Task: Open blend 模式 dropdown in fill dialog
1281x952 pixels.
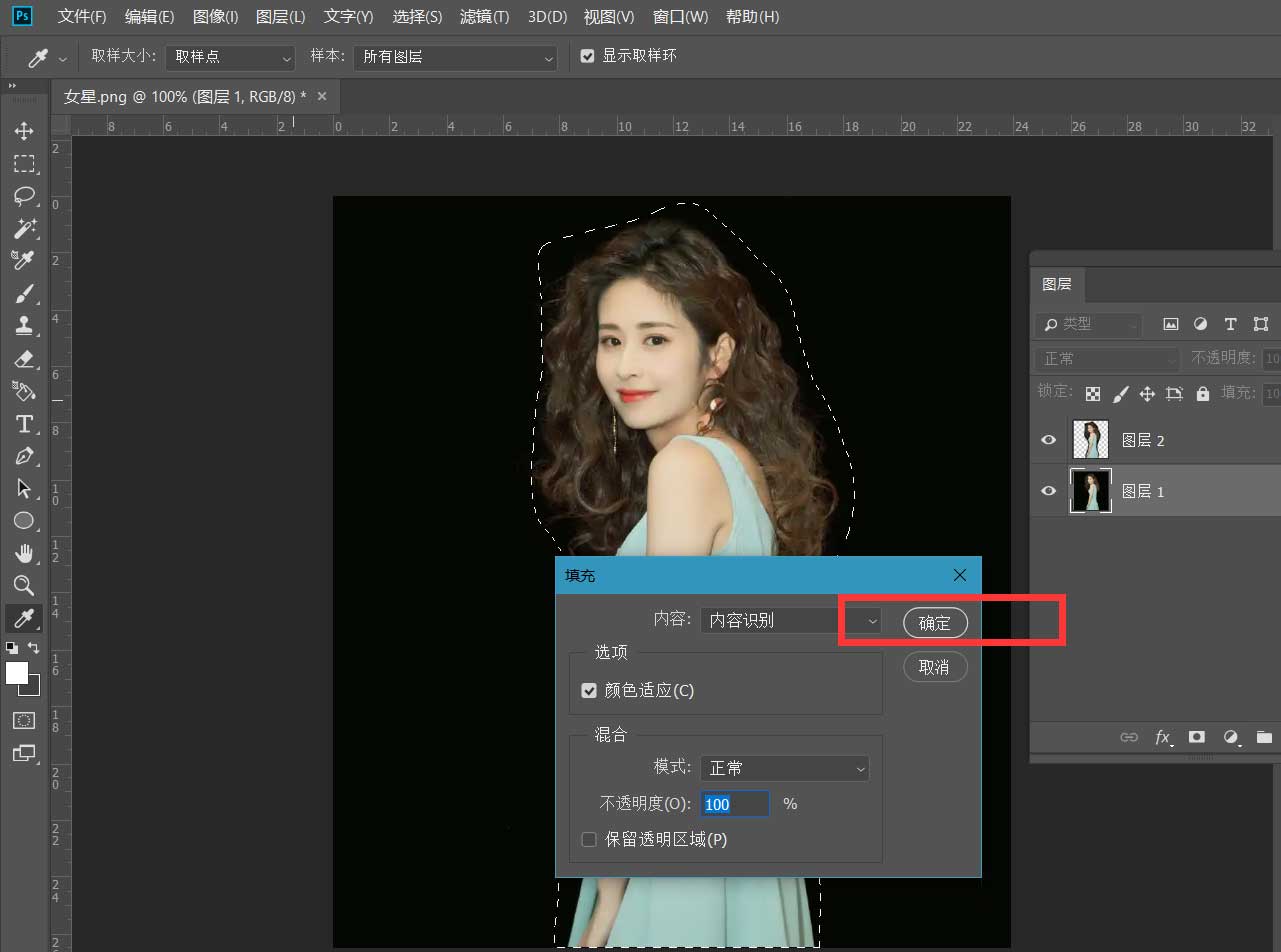Action: (x=784, y=768)
